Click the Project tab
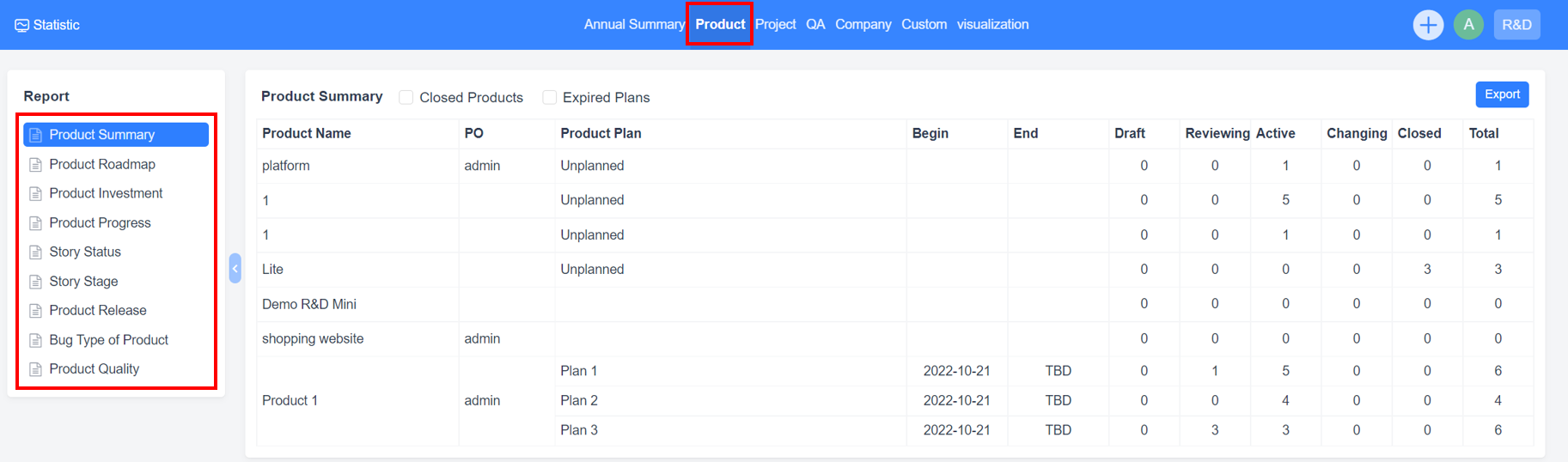 (775, 24)
